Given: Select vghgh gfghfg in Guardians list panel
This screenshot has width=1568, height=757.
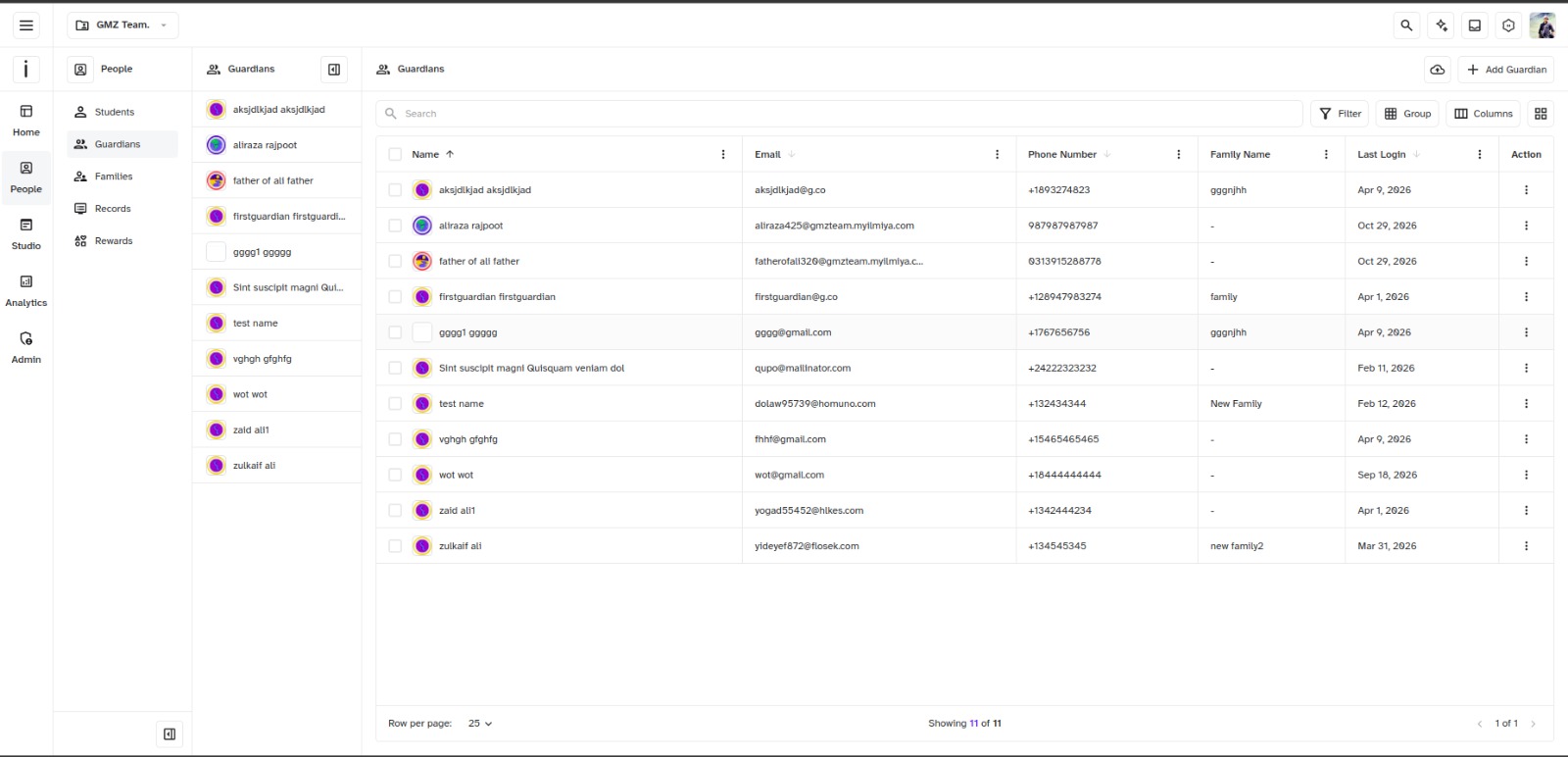Looking at the screenshot, I should click(277, 359).
